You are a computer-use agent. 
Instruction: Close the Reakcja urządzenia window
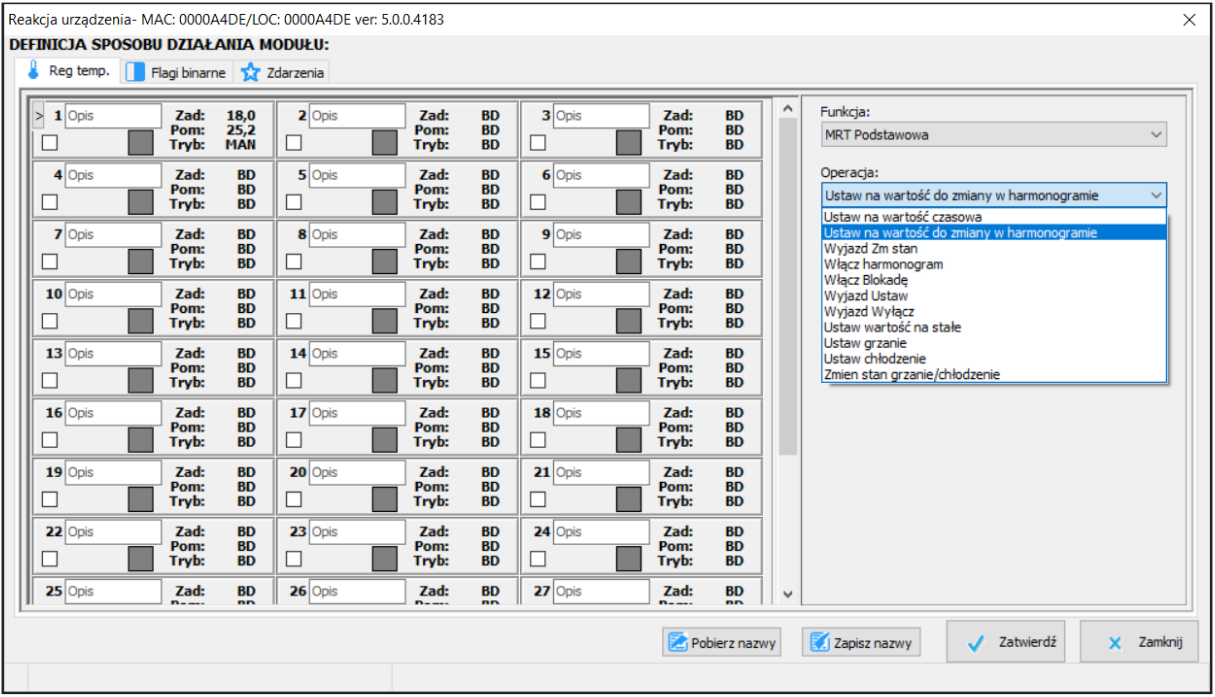click(1189, 19)
